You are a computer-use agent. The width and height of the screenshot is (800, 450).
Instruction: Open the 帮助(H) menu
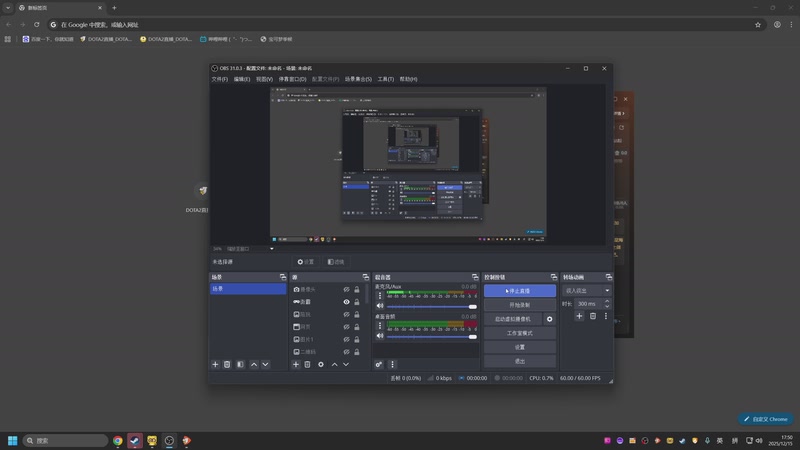pyautogui.click(x=408, y=79)
